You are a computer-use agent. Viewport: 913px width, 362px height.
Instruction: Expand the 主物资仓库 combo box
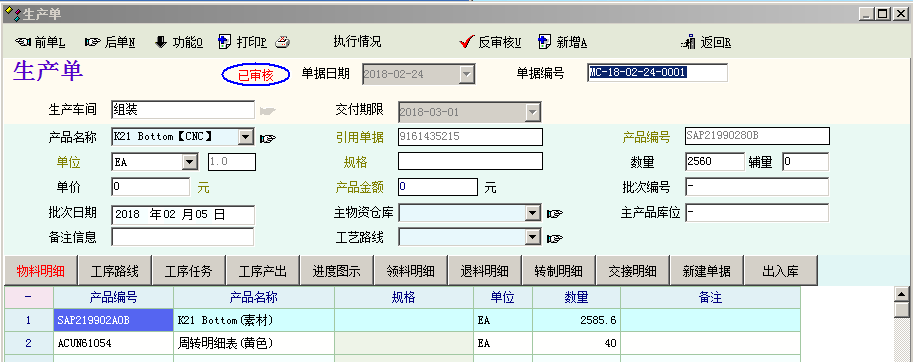pyautogui.click(x=533, y=214)
